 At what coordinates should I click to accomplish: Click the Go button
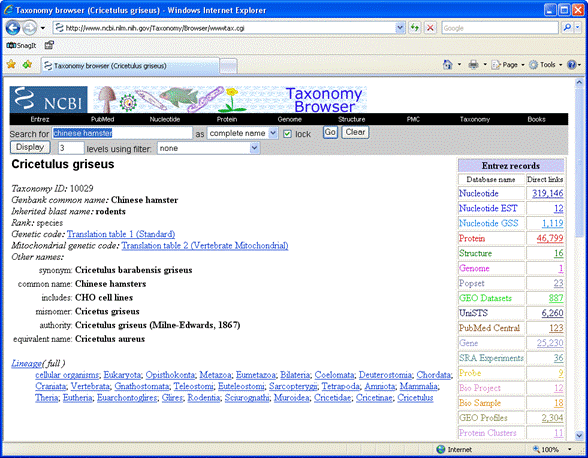330,132
